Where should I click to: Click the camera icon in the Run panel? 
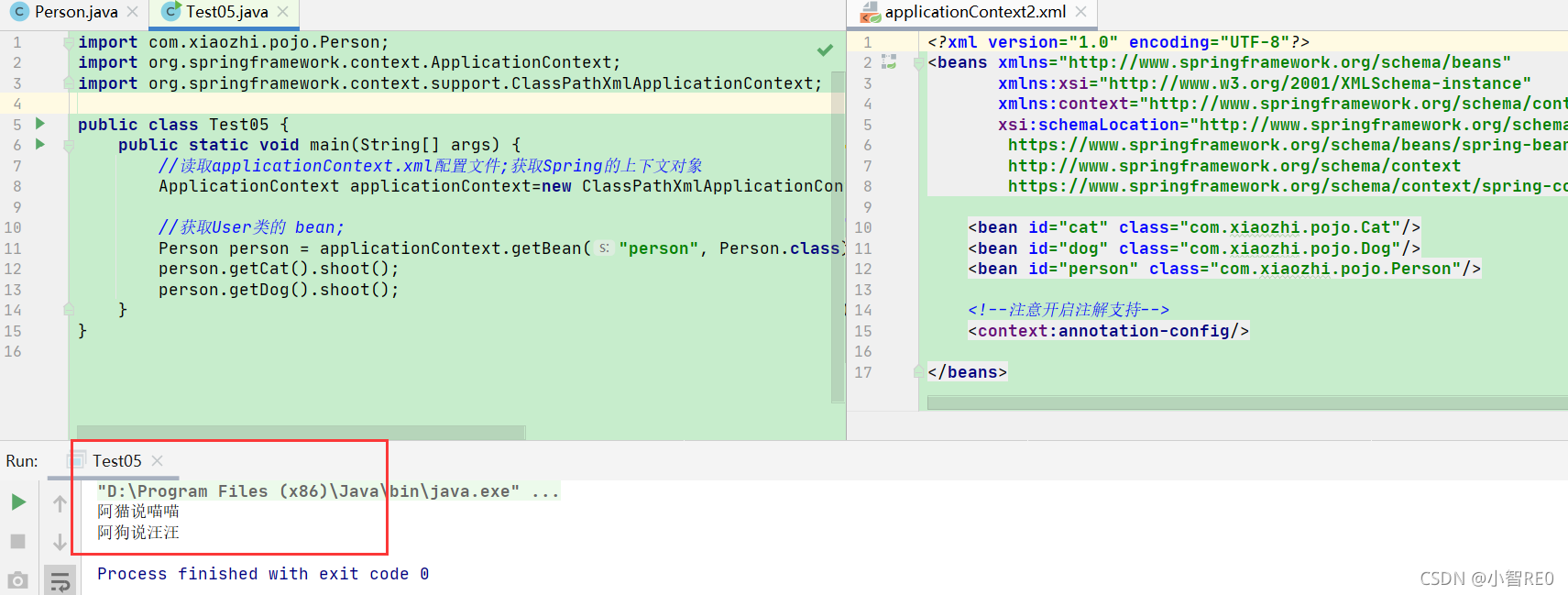tap(18, 580)
